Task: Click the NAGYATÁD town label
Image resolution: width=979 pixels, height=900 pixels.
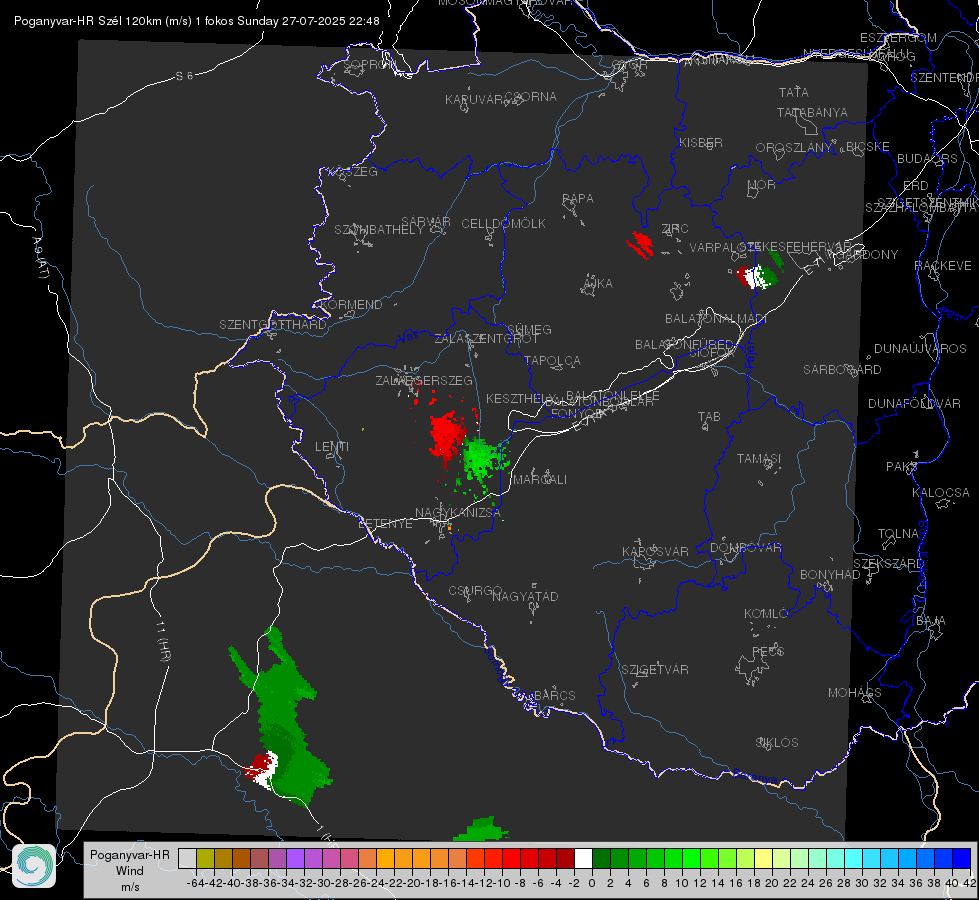Action: tap(525, 596)
